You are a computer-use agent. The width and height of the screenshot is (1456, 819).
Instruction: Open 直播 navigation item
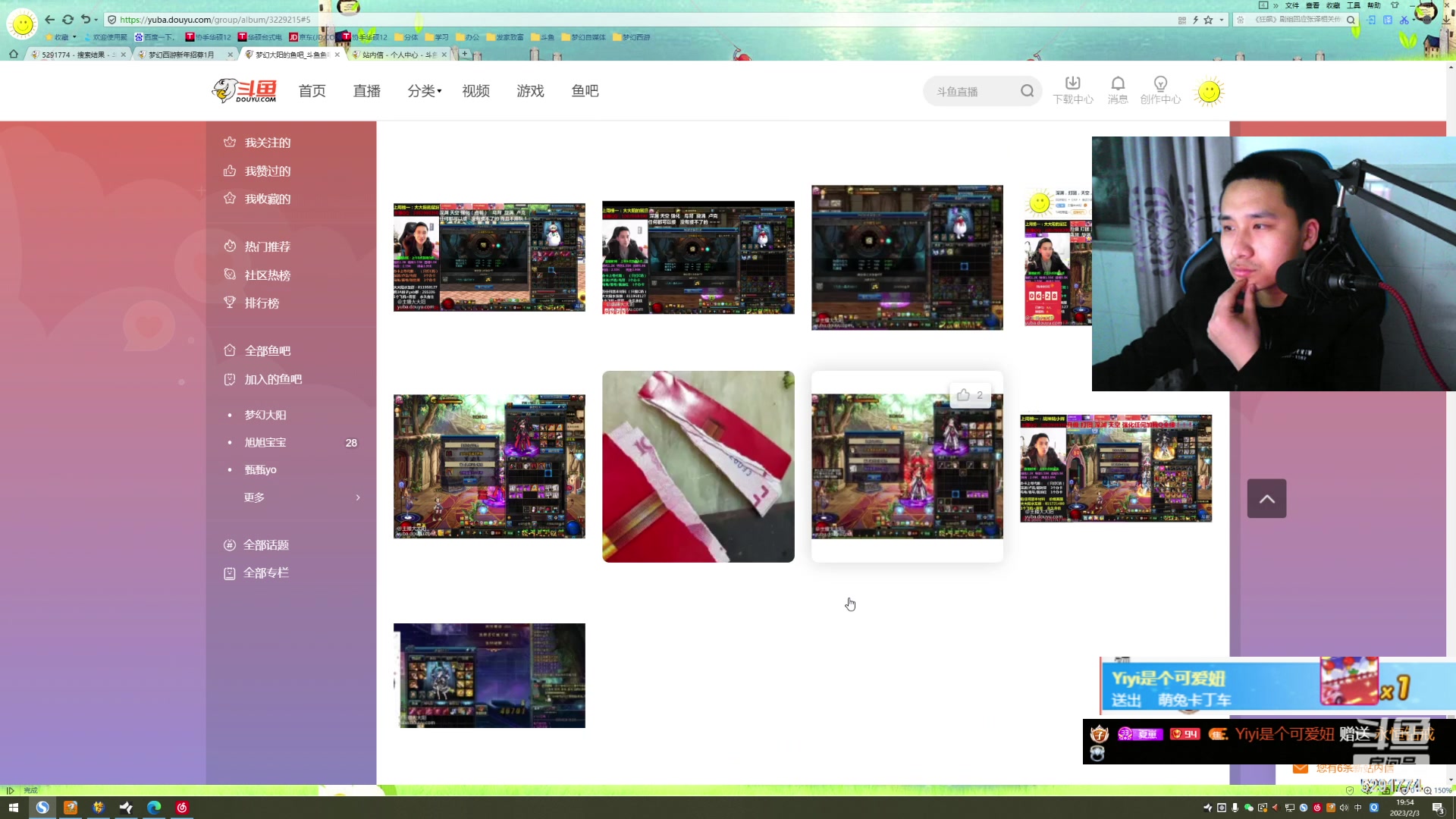click(366, 91)
